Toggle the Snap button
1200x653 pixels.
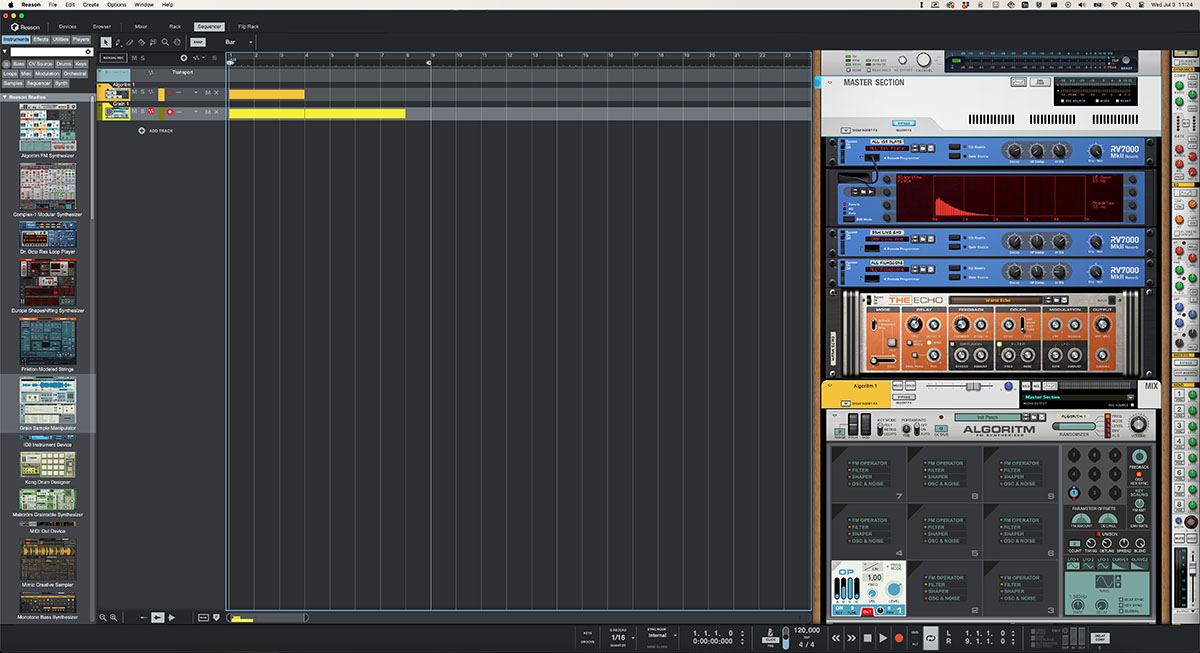click(x=198, y=42)
